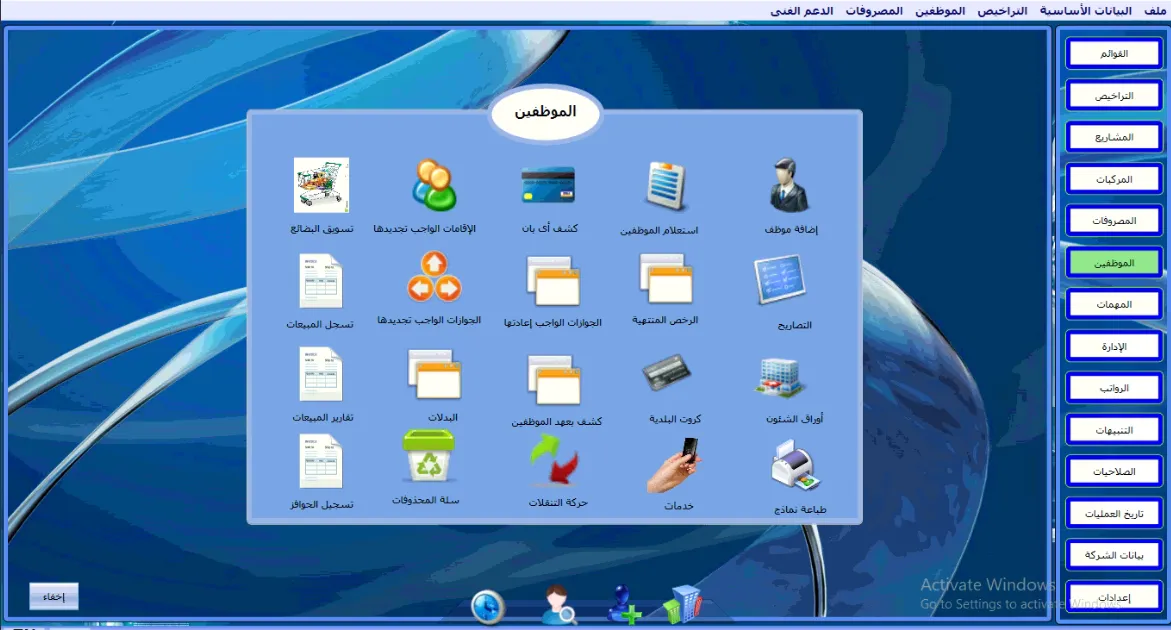Open الإقامات الواجب تجديدها icon

(x=433, y=185)
